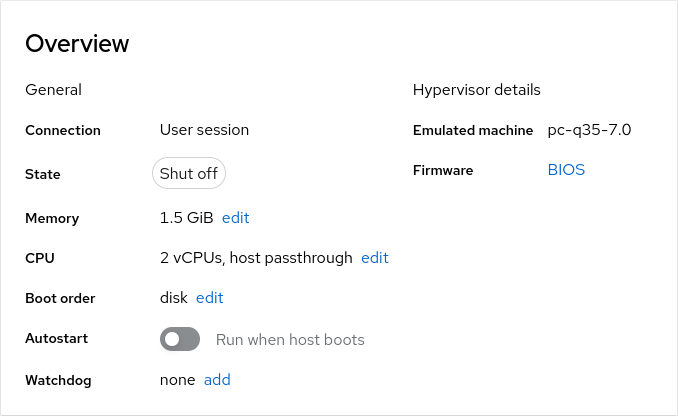Click the Run when host boots label
The image size is (678, 416).
290,340
